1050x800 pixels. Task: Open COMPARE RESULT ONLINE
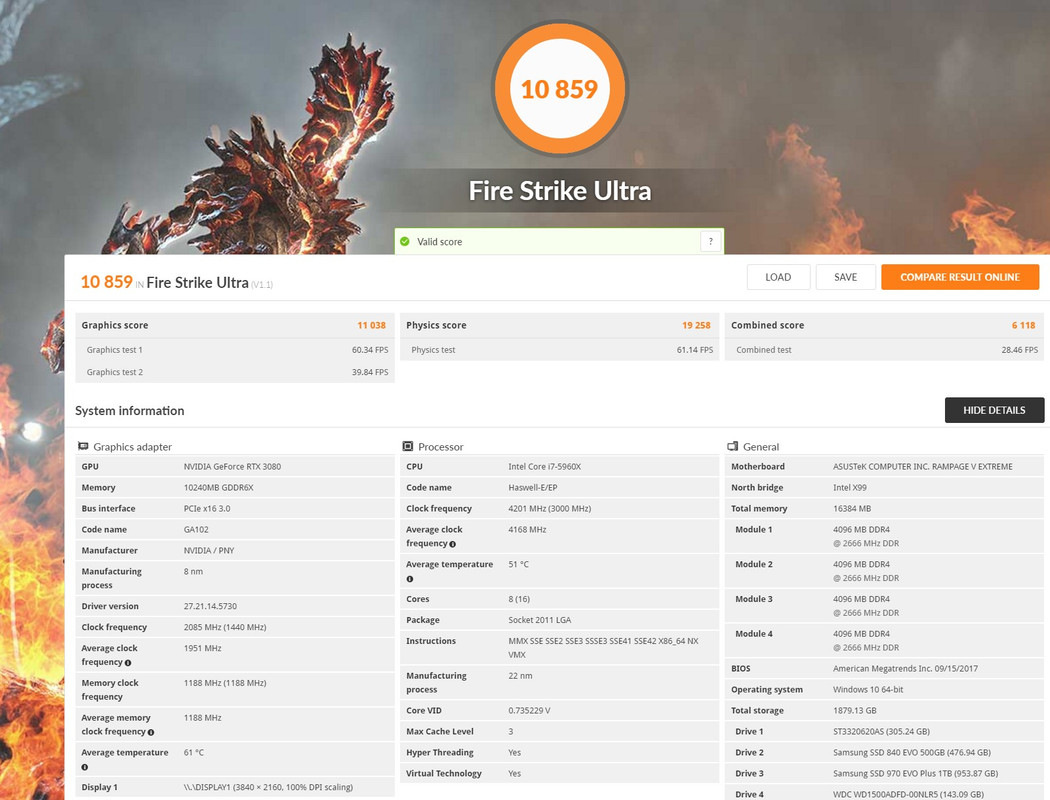point(960,277)
